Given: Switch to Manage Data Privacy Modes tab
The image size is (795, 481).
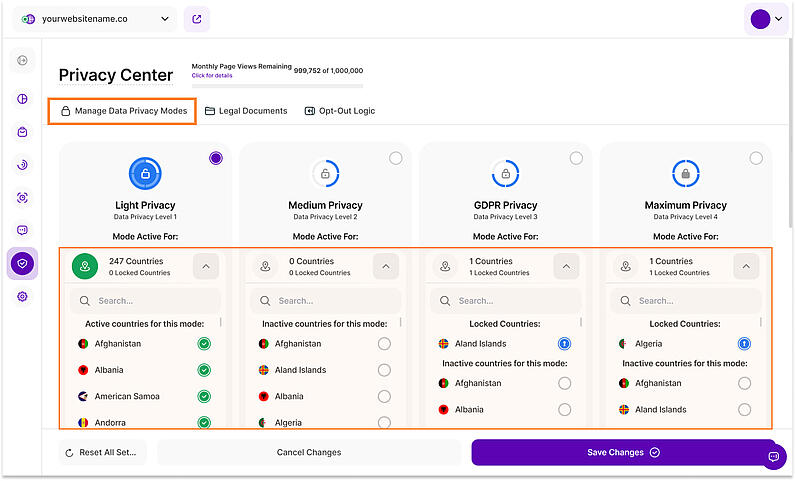Looking at the screenshot, I should point(124,111).
